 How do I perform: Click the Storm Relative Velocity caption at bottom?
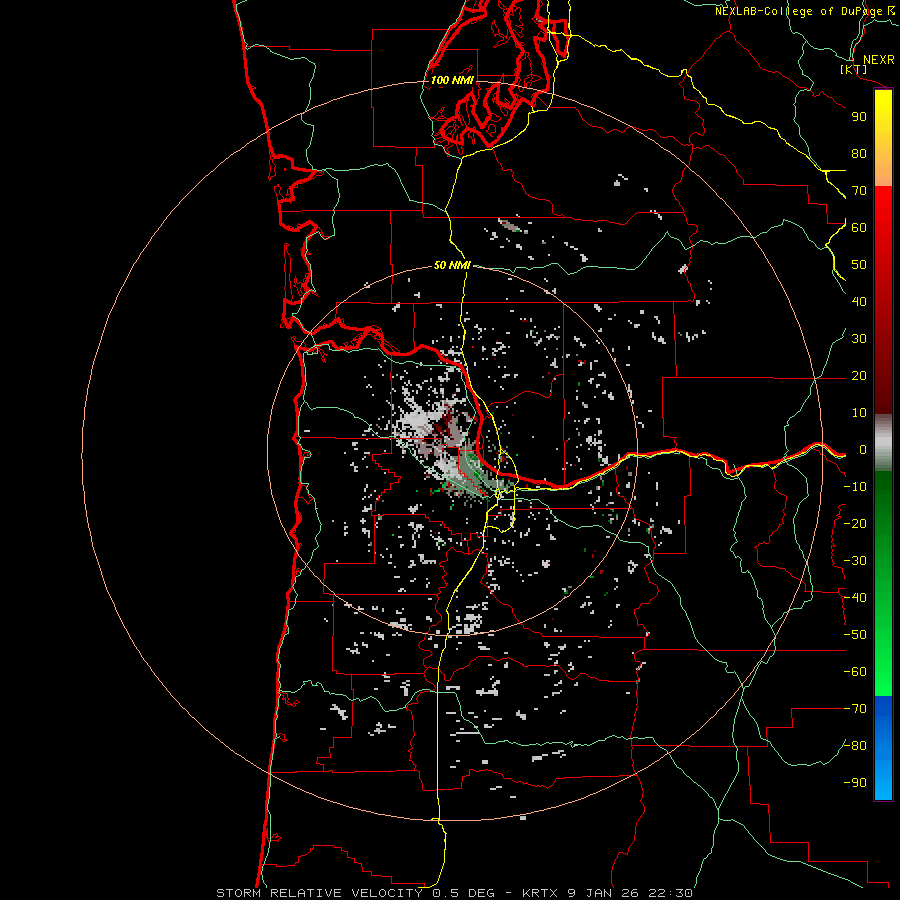[x=454, y=893]
